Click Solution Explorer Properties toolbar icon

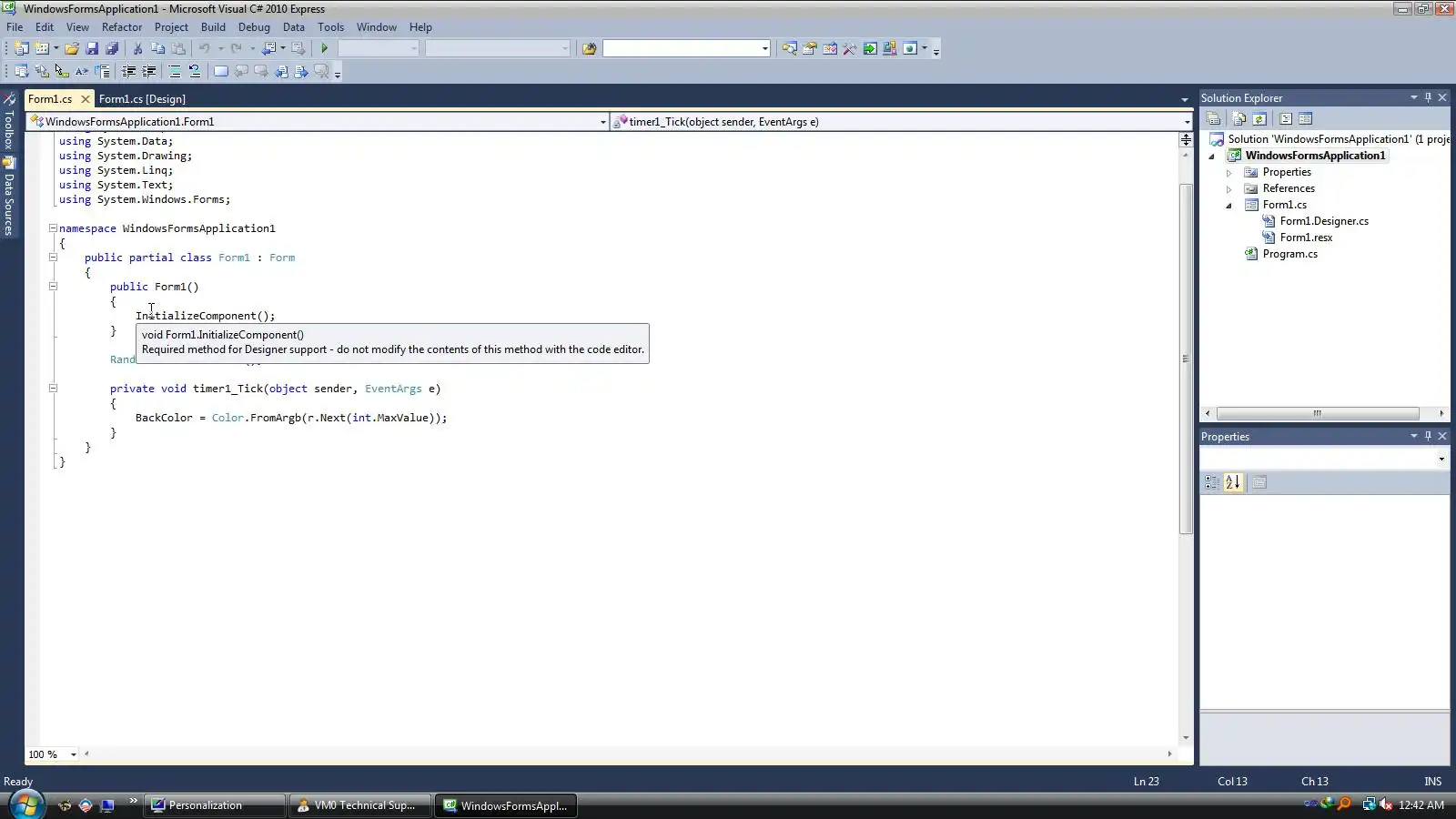[x=1213, y=118]
